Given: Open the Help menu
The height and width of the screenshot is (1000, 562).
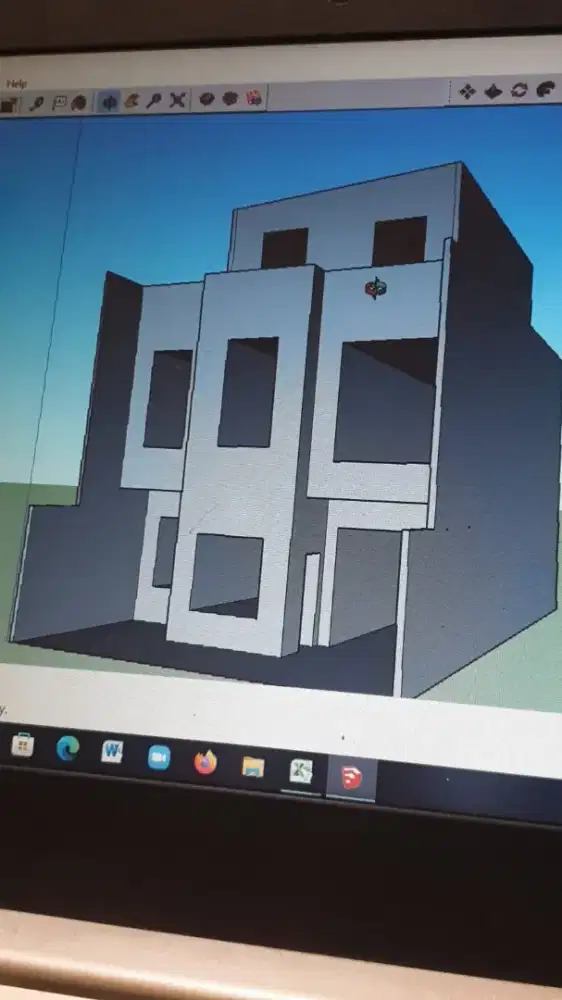Looking at the screenshot, I should tap(17, 84).
